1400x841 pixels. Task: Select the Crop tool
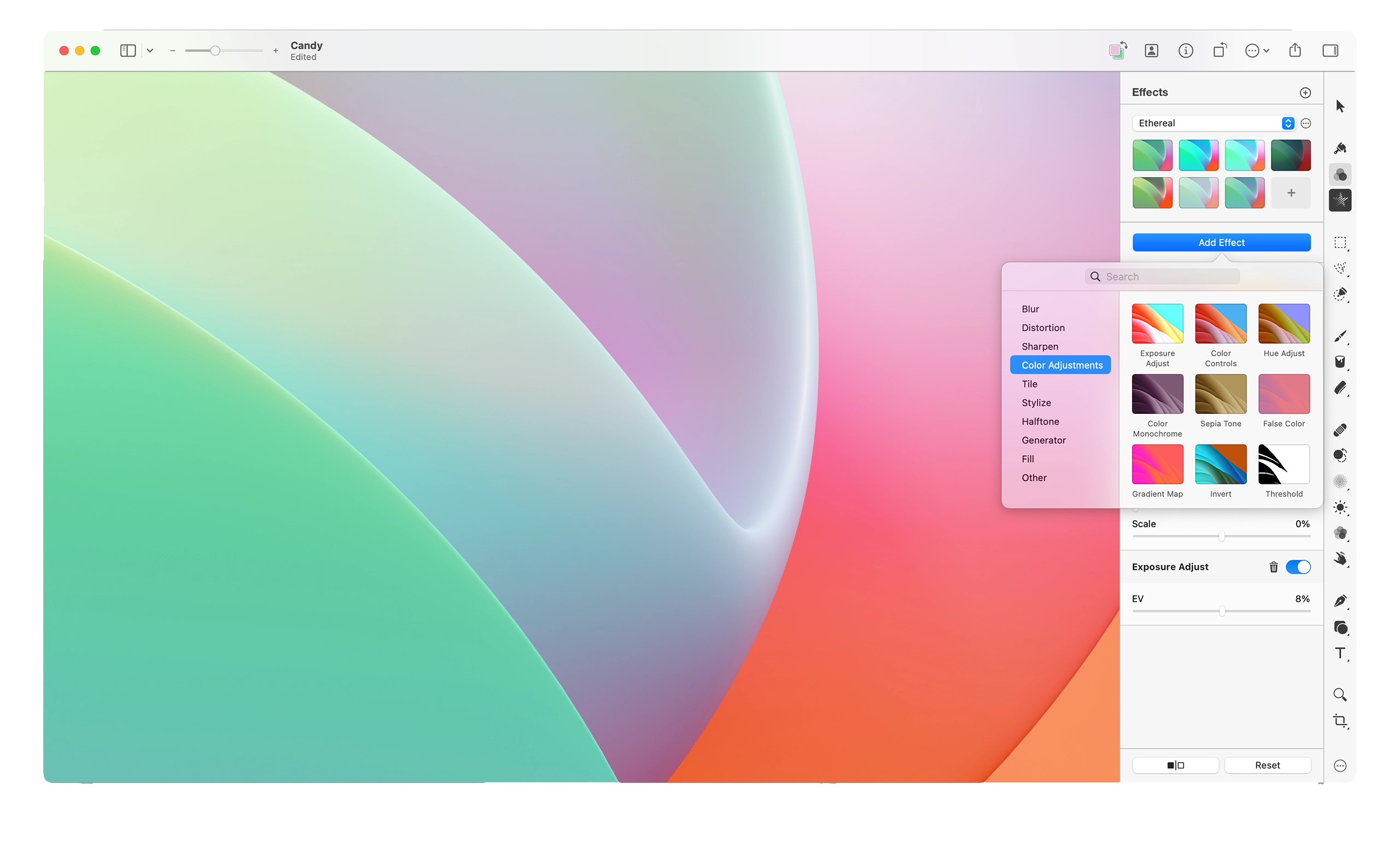tap(1340, 721)
